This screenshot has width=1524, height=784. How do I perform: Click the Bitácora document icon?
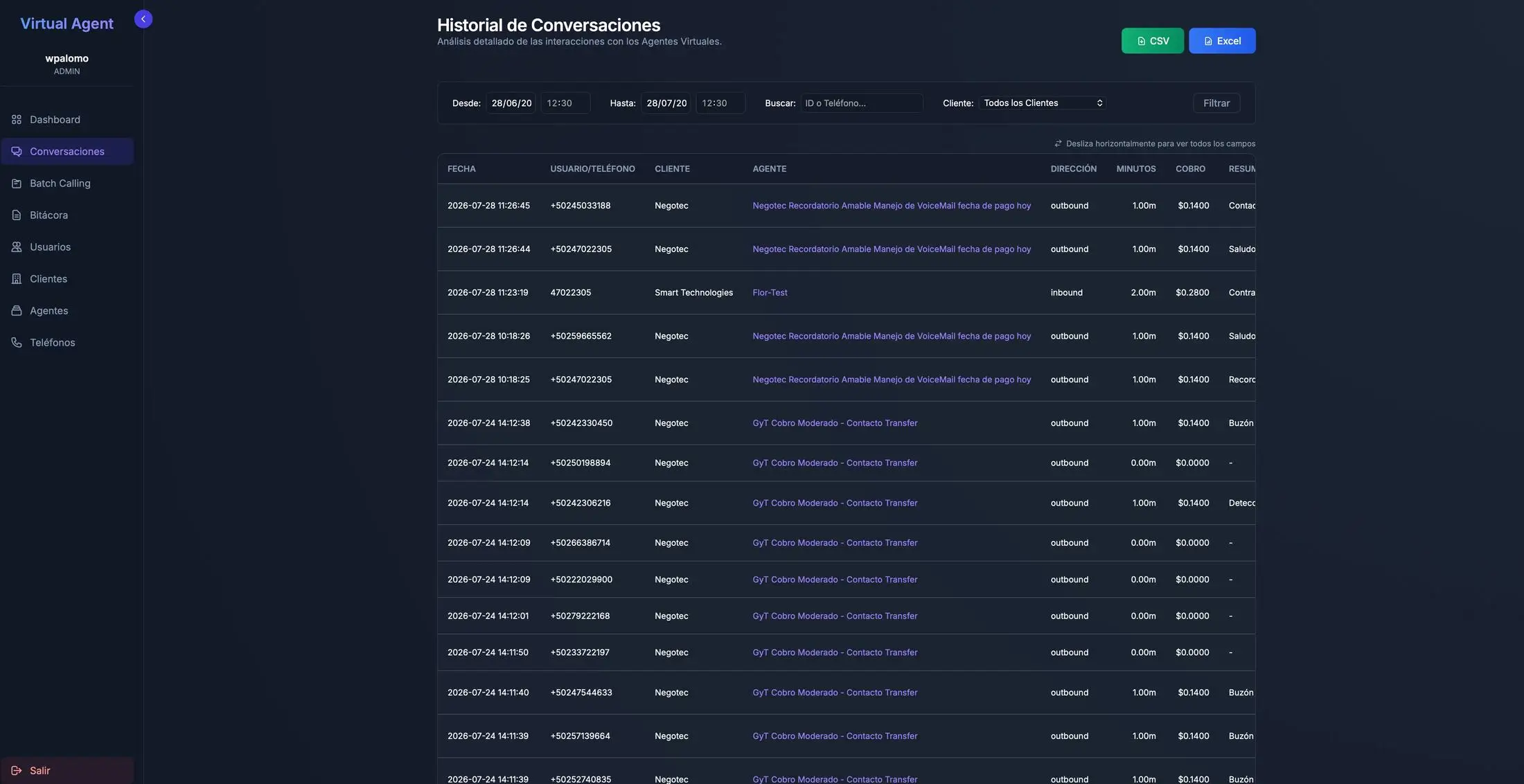pyautogui.click(x=17, y=215)
